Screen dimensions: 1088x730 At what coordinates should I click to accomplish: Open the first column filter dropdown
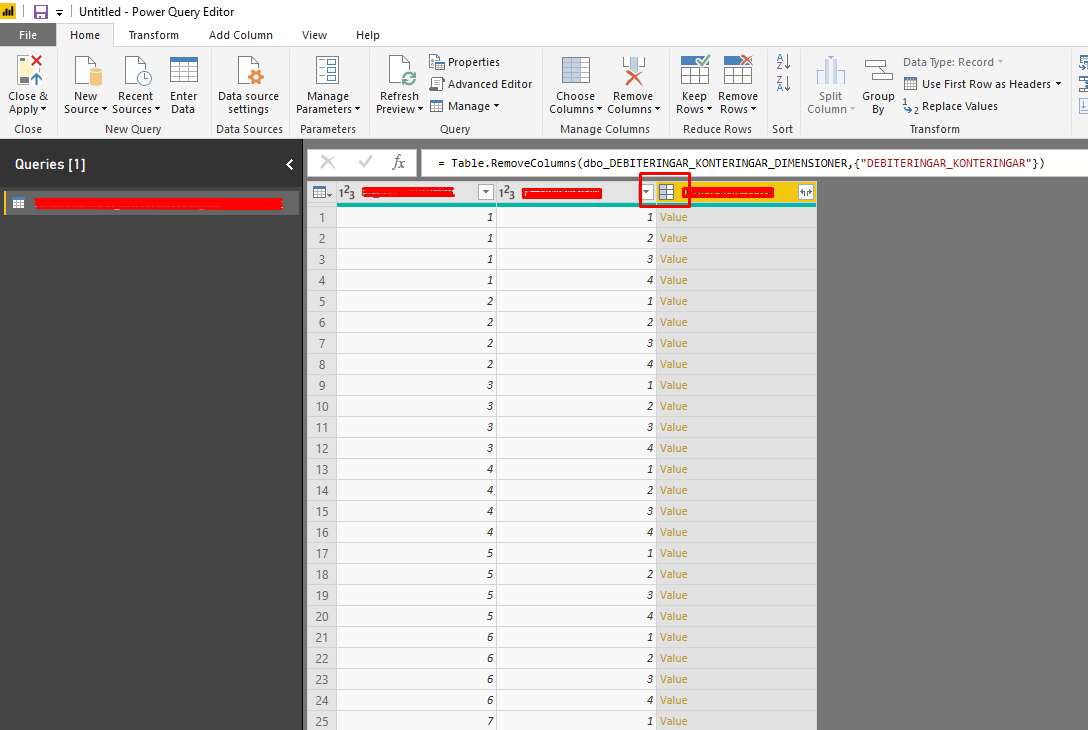point(486,192)
